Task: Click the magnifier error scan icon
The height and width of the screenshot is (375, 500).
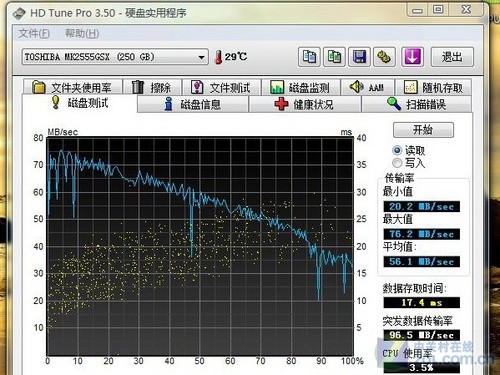Action: [x=394, y=104]
